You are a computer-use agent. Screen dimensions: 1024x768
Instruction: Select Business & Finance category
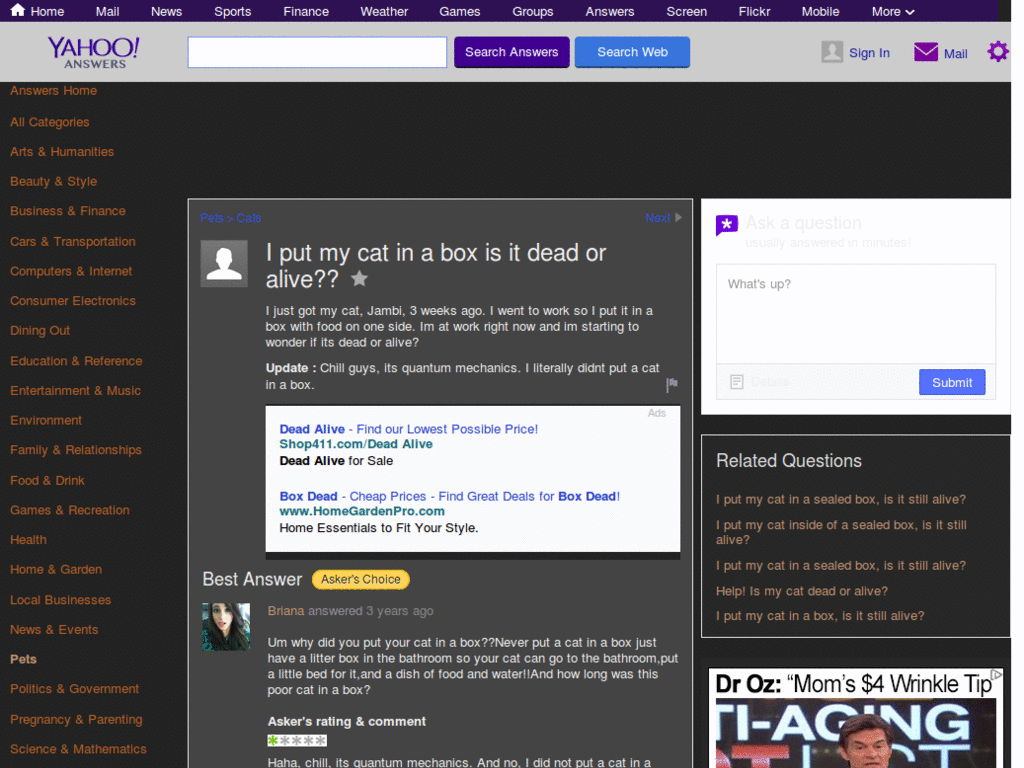[x=68, y=211]
